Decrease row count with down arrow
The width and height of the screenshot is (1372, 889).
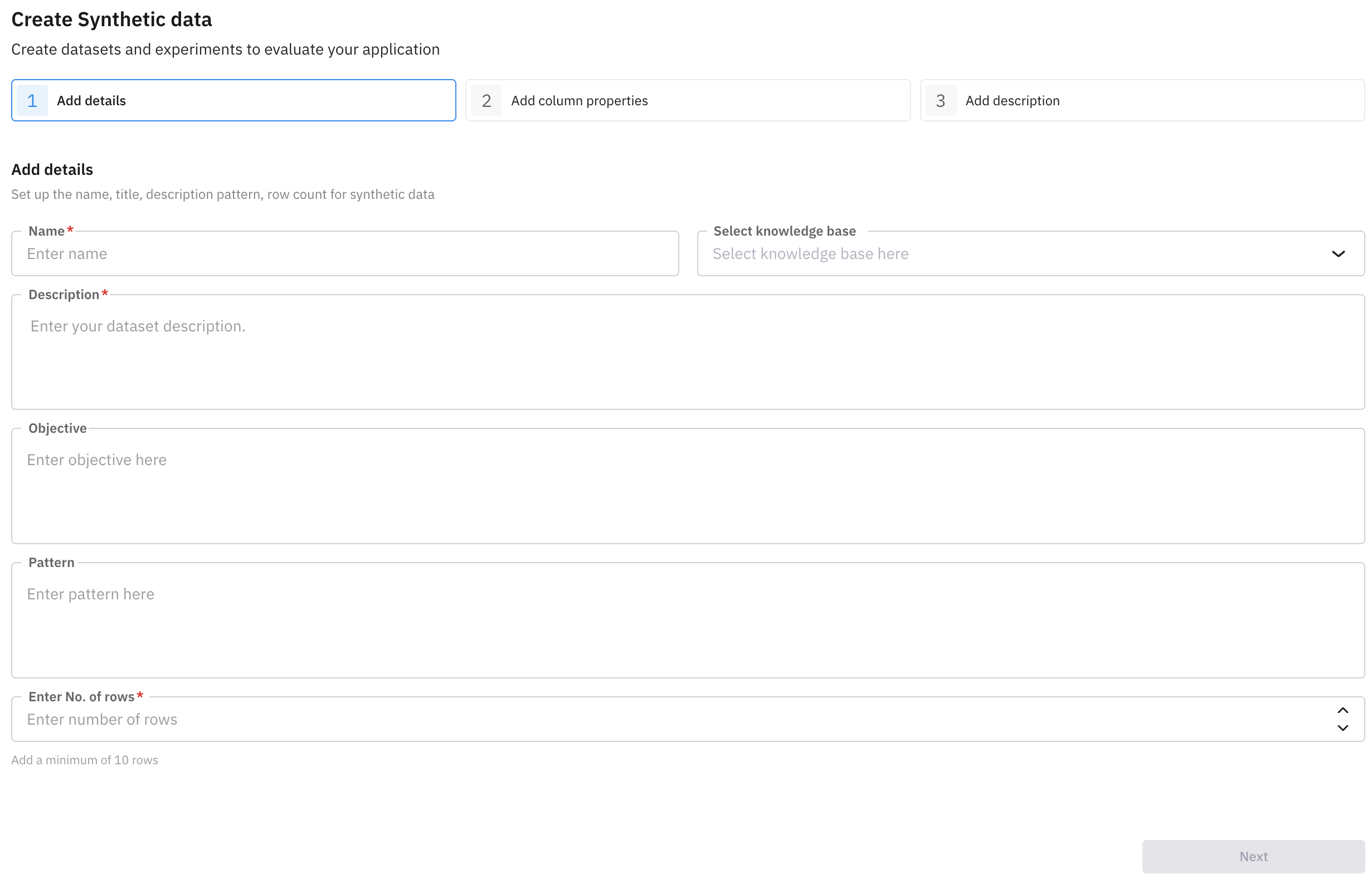tap(1342, 728)
